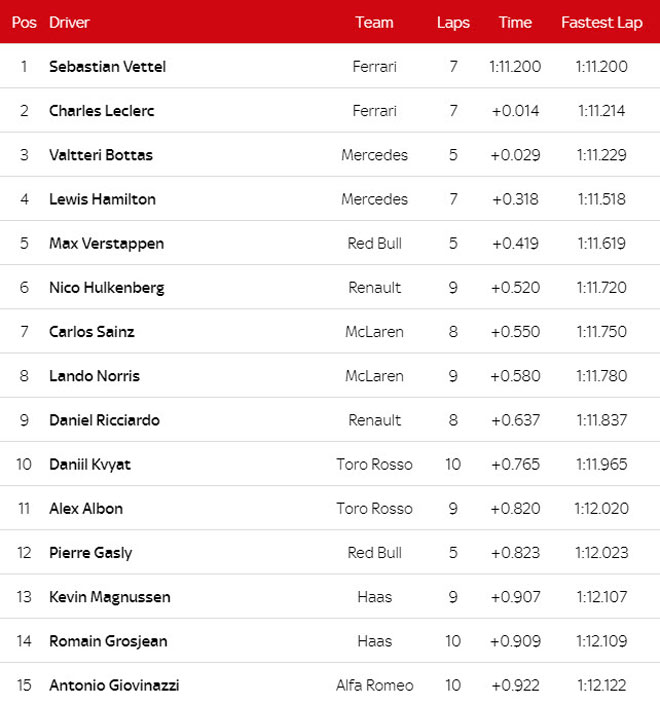660x704 pixels.
Task: Select driver Charles Leclerc
Action: pyautogui.click(x=102, y=111)
